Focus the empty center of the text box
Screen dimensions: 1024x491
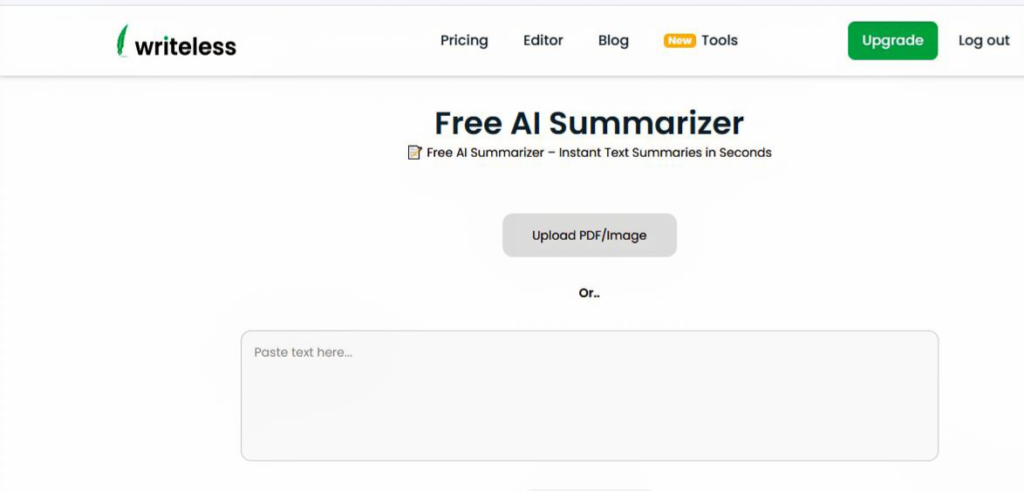point(589,400)
